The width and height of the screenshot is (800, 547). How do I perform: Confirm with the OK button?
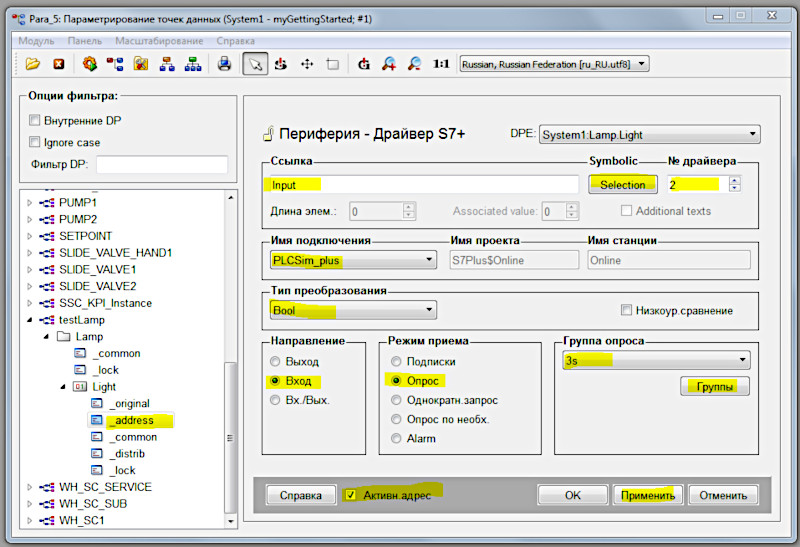[x=572, y=495]
